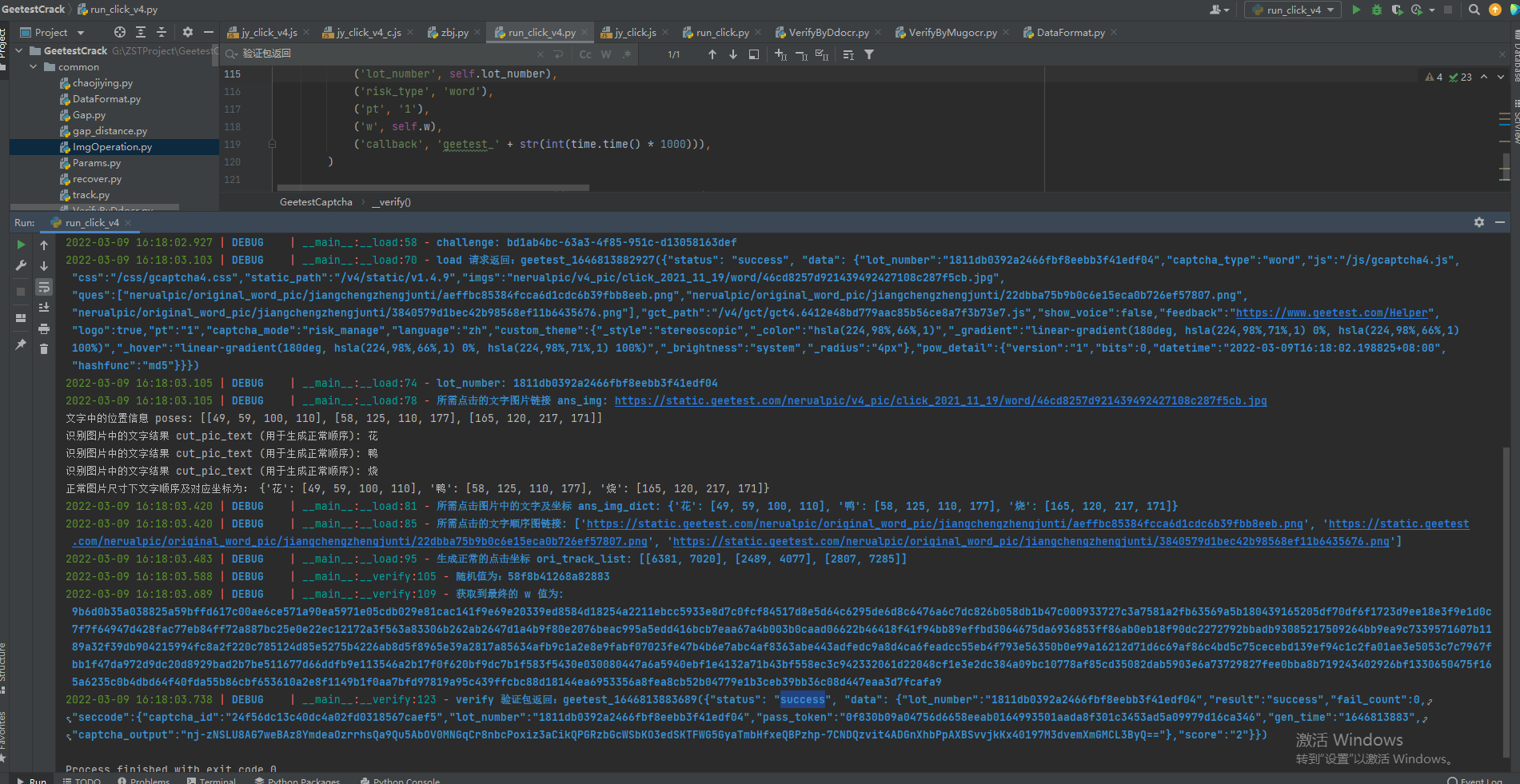
Task: Open run configuration dropdown run_click_v4
Action: pyautogui.click(x=1293, y=10)
